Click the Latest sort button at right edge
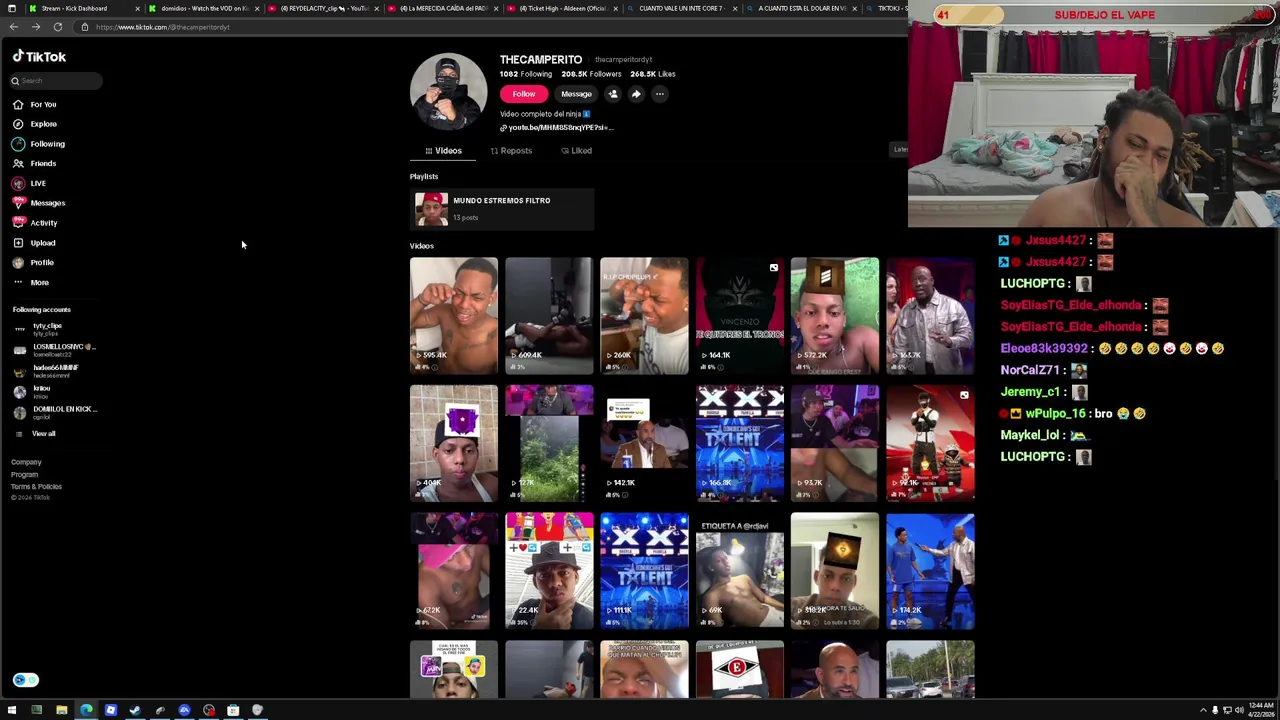 [x=901, y=150]
